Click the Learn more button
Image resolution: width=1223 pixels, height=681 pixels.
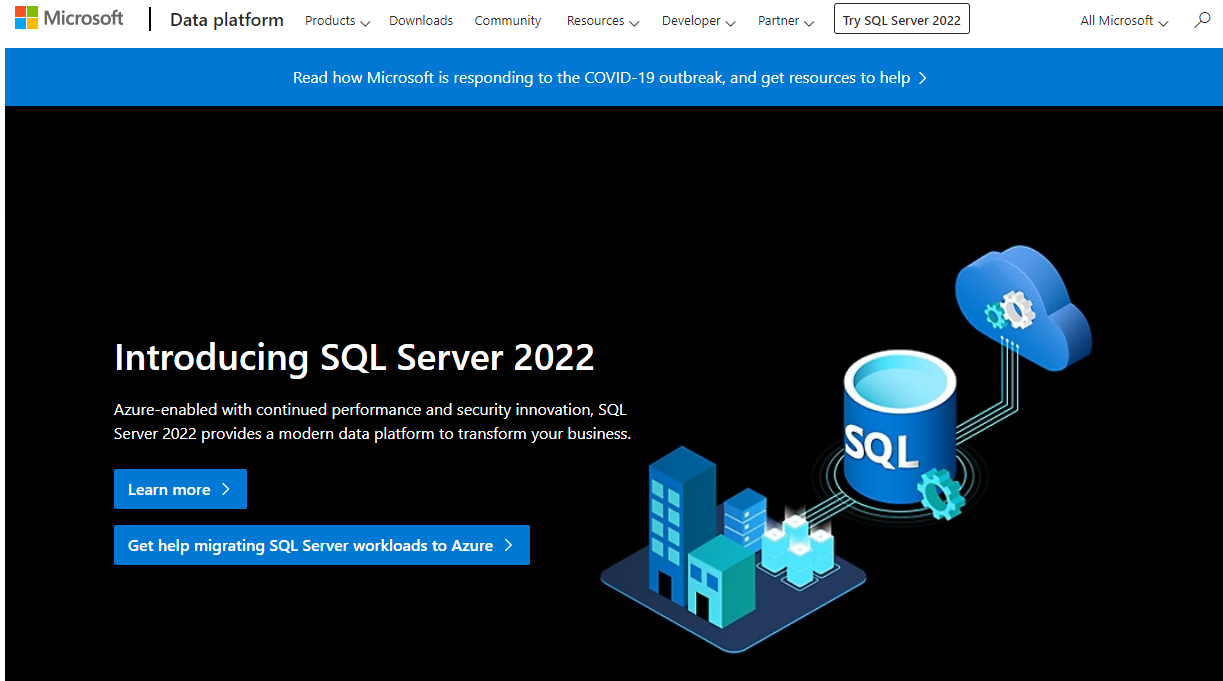coord(180,489)
